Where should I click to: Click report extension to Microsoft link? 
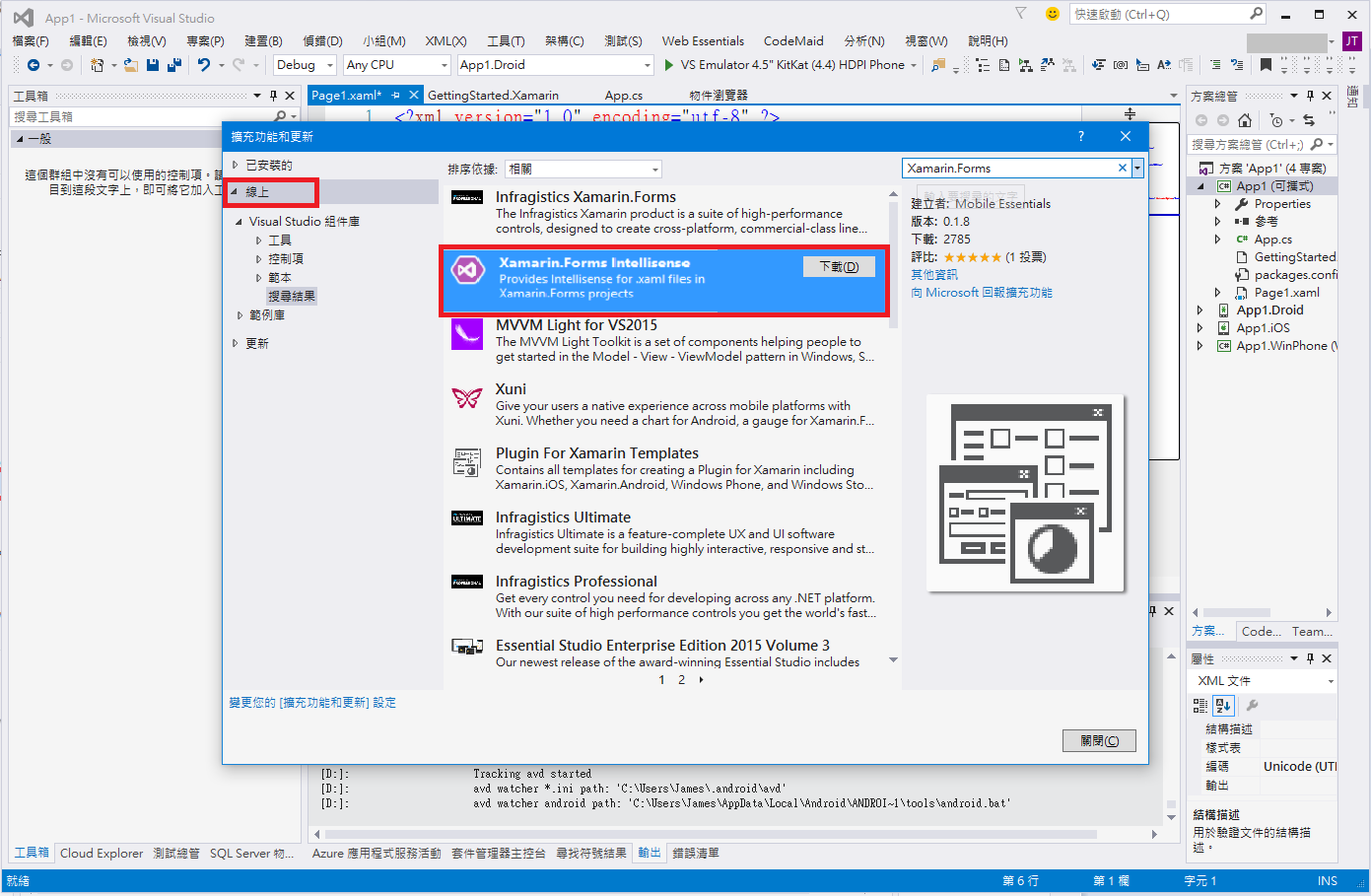[982, 292]
